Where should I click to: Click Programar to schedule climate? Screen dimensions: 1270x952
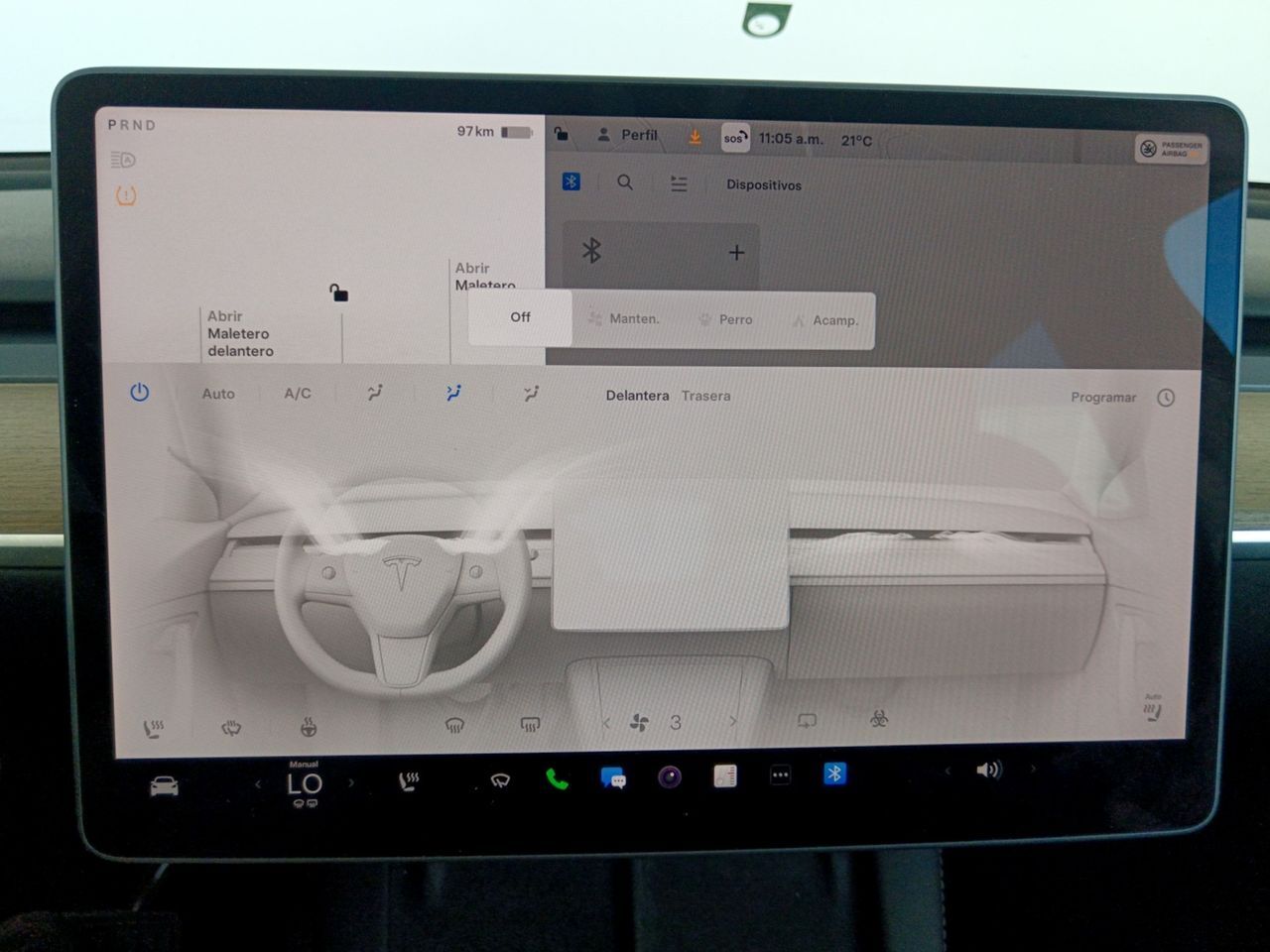(1103, 398)
